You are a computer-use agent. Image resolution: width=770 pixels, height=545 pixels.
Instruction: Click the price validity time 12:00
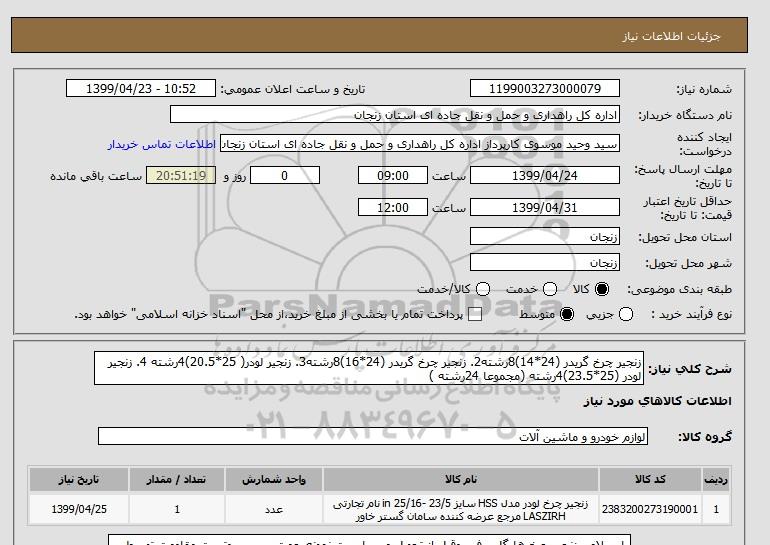coord(393,207)
